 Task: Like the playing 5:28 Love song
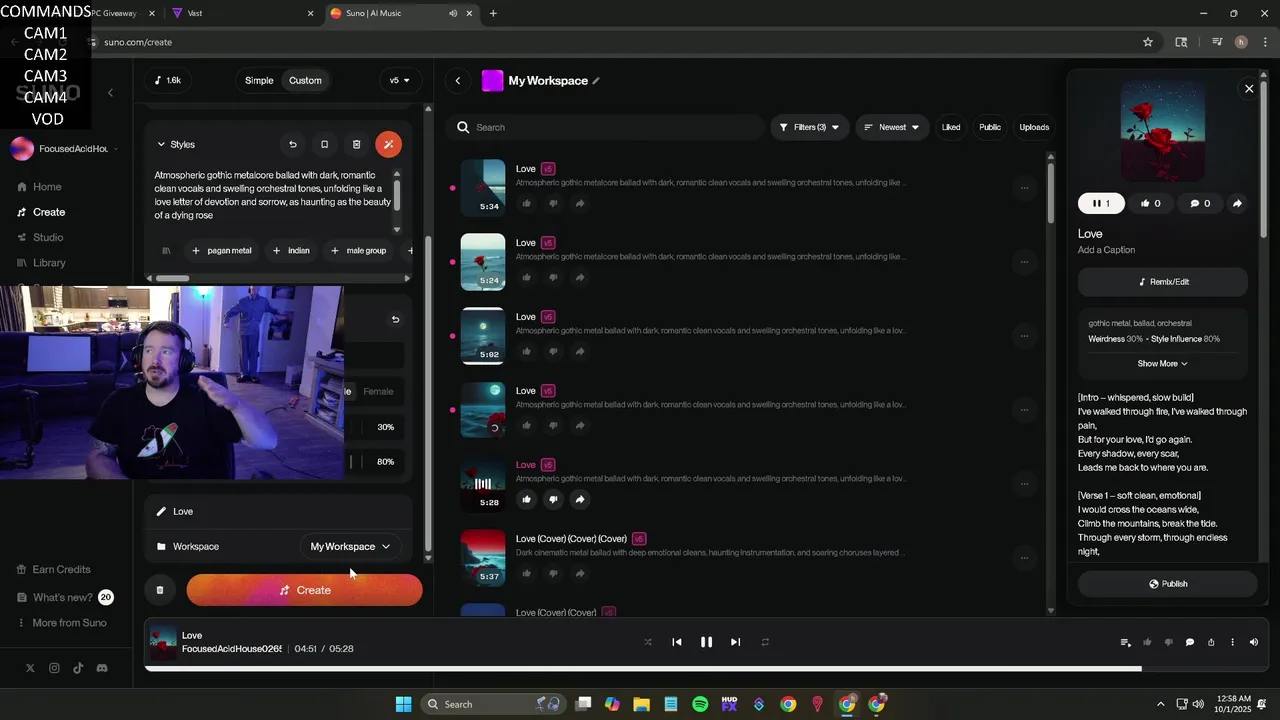coord(526,499)
